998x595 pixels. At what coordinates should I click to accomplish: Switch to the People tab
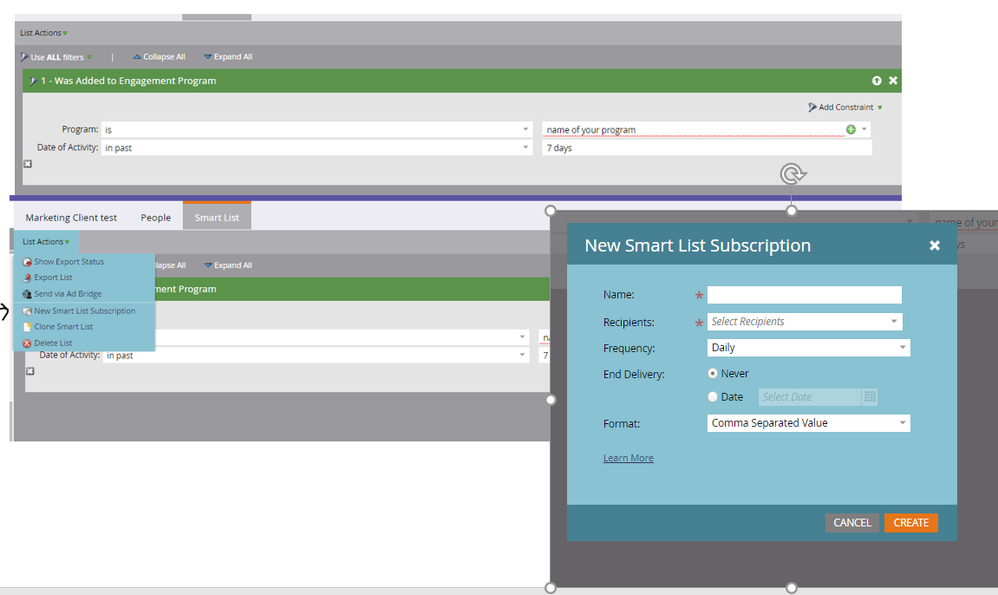point(155,218)
